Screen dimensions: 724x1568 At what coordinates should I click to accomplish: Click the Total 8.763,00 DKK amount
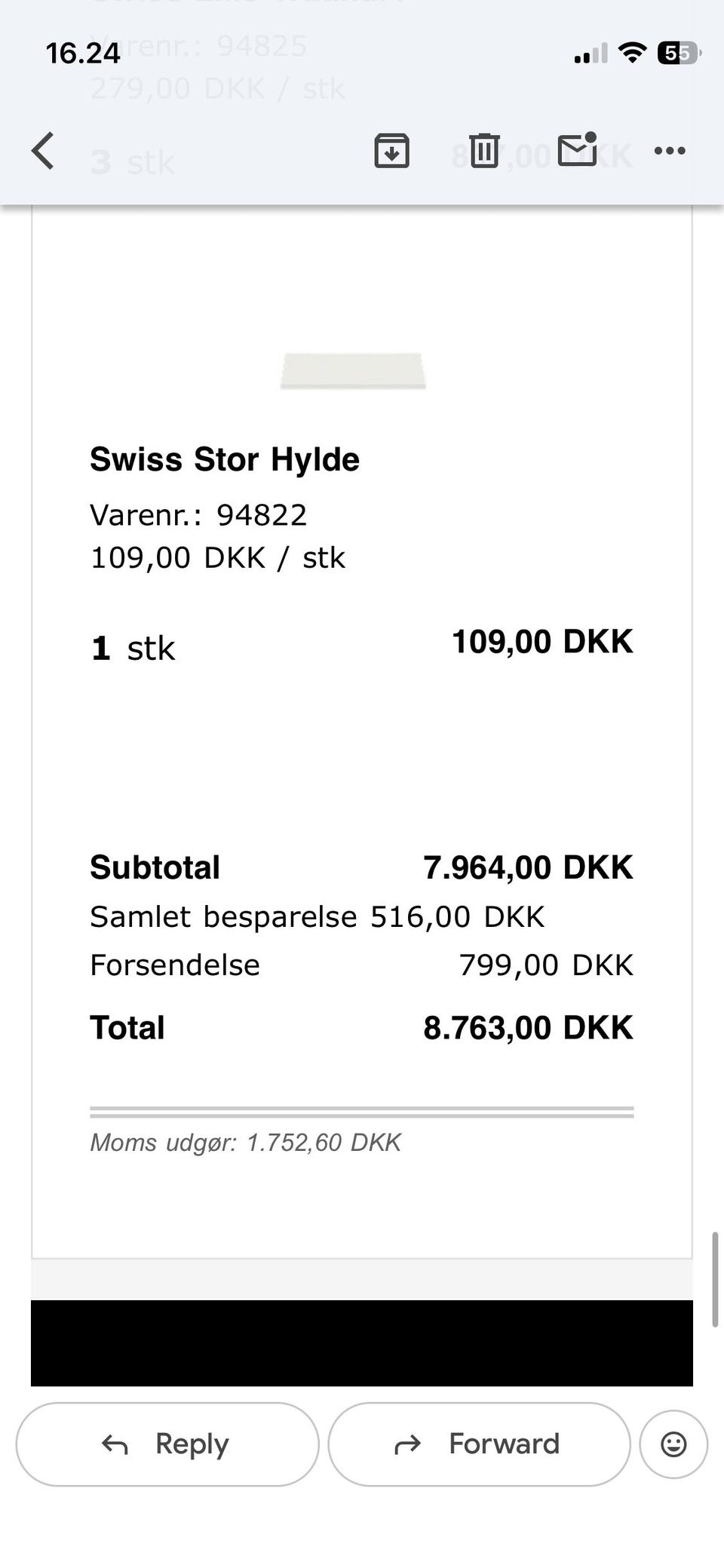(x=528, y=1027)
